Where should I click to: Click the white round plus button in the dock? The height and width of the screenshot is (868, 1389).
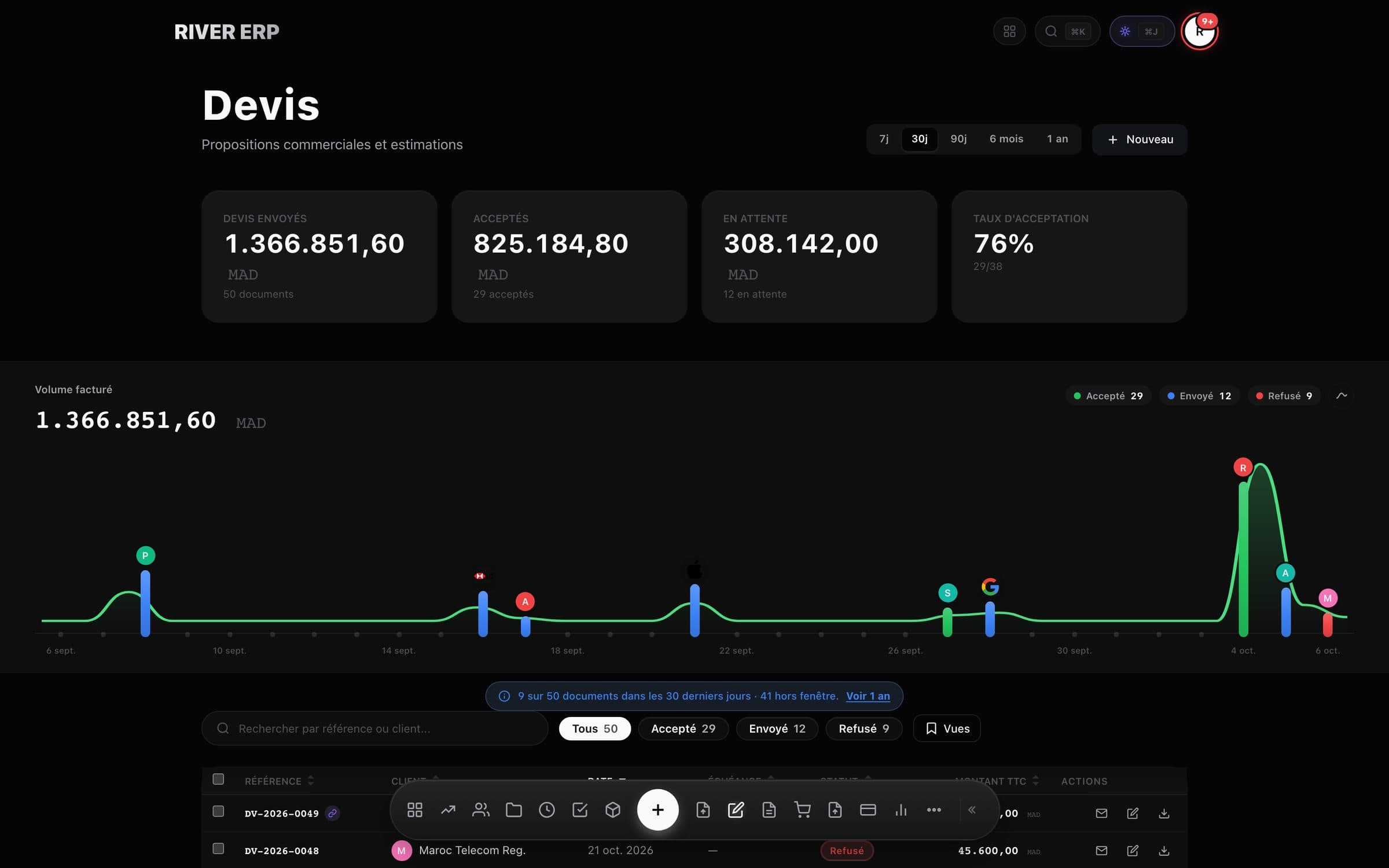coord(657,810)
